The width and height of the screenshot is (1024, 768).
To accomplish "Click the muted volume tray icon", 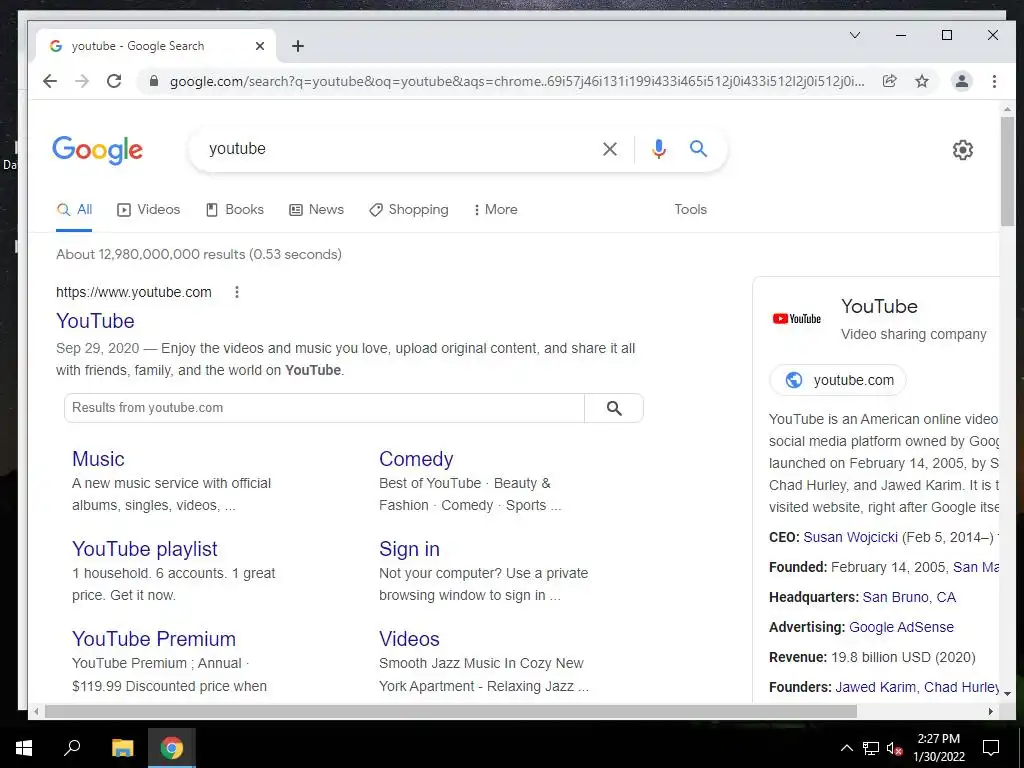I will click(894, 748).
